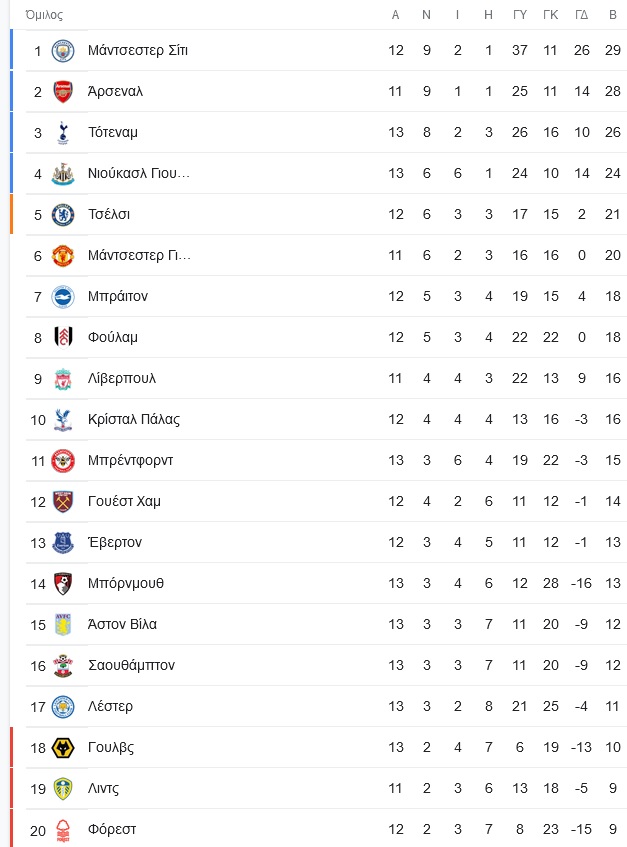Click the Όμιλος column header
The width and height of the screenshot is (627, 847).
tap(44, 15)
